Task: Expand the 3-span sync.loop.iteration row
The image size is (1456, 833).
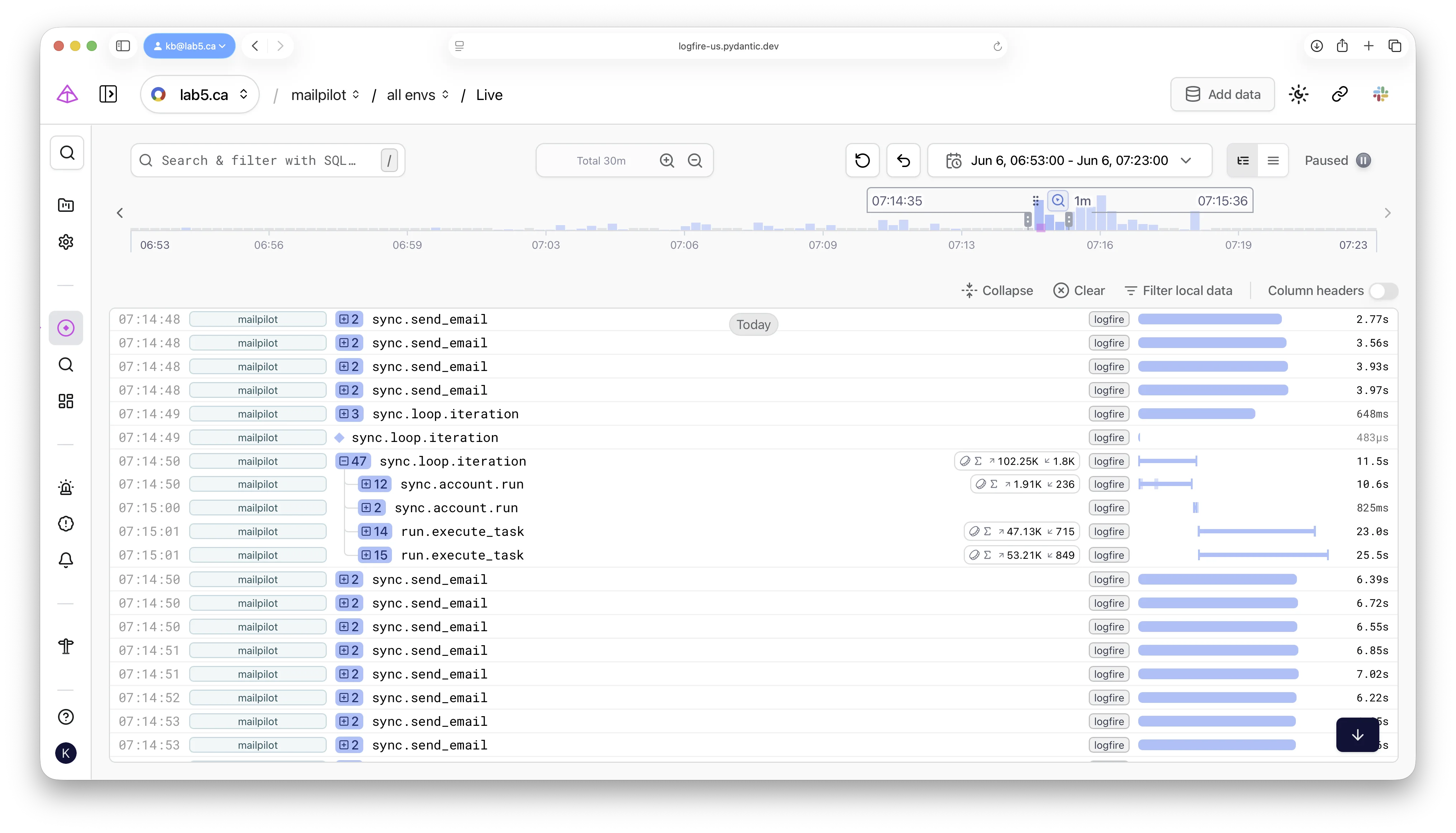Action: coord(349,414)
